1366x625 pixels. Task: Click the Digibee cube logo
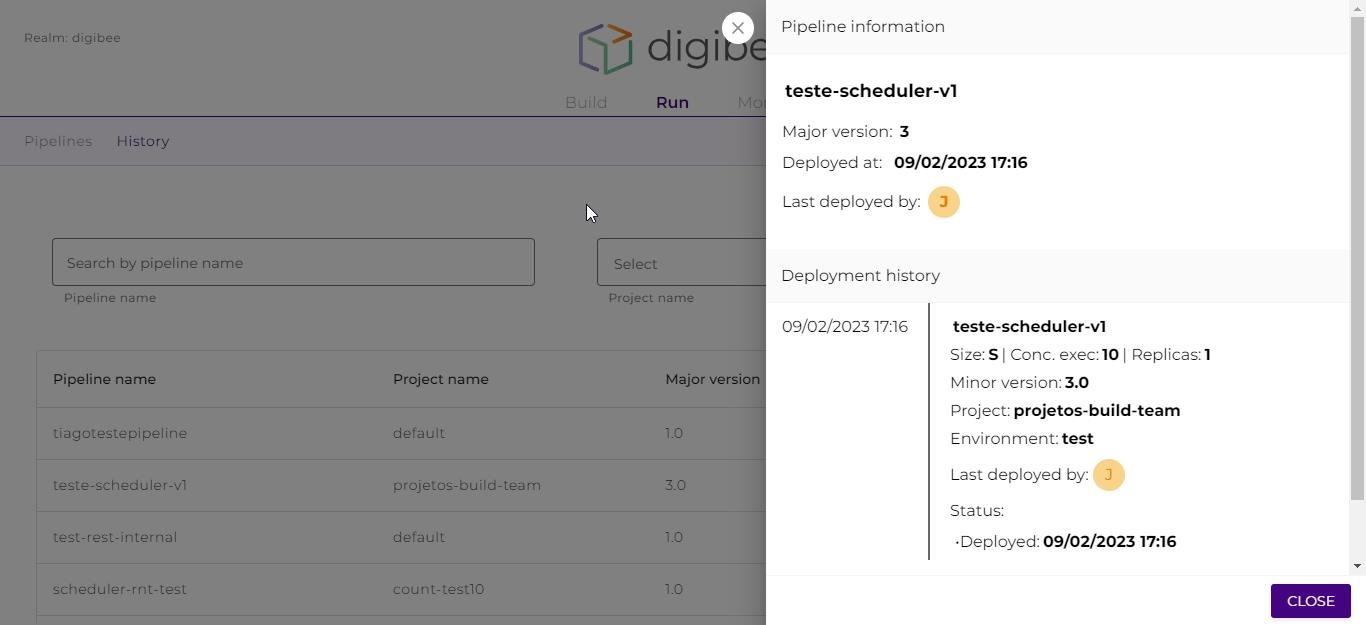click(x=606, y=49)
